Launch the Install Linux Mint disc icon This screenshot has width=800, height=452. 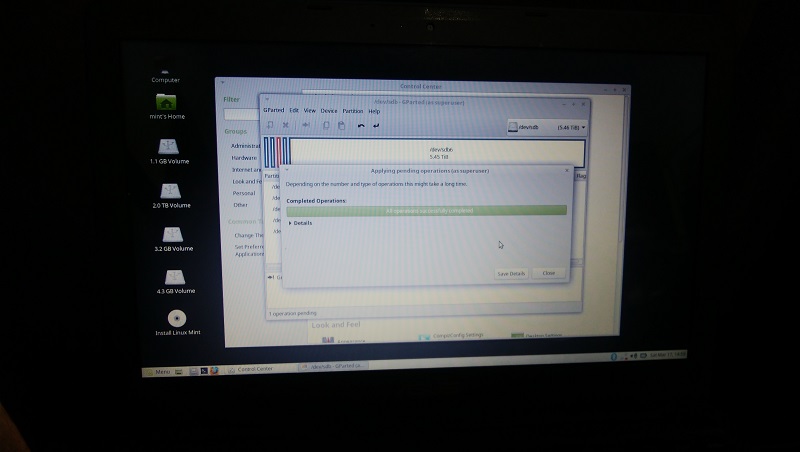pos(177,318)
